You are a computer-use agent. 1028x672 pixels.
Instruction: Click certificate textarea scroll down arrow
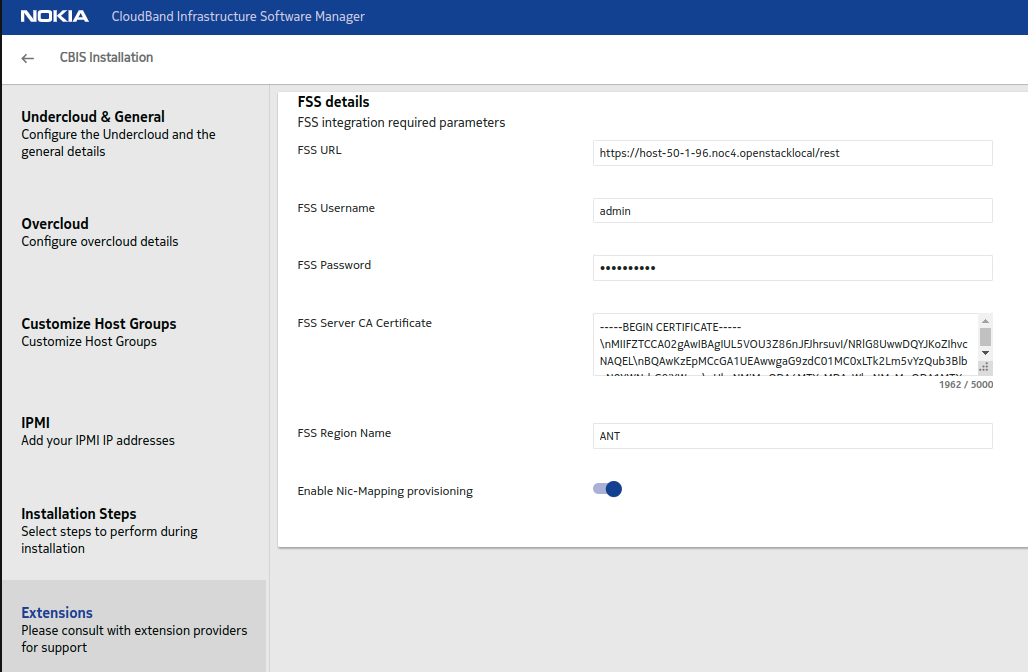[985, 353]
